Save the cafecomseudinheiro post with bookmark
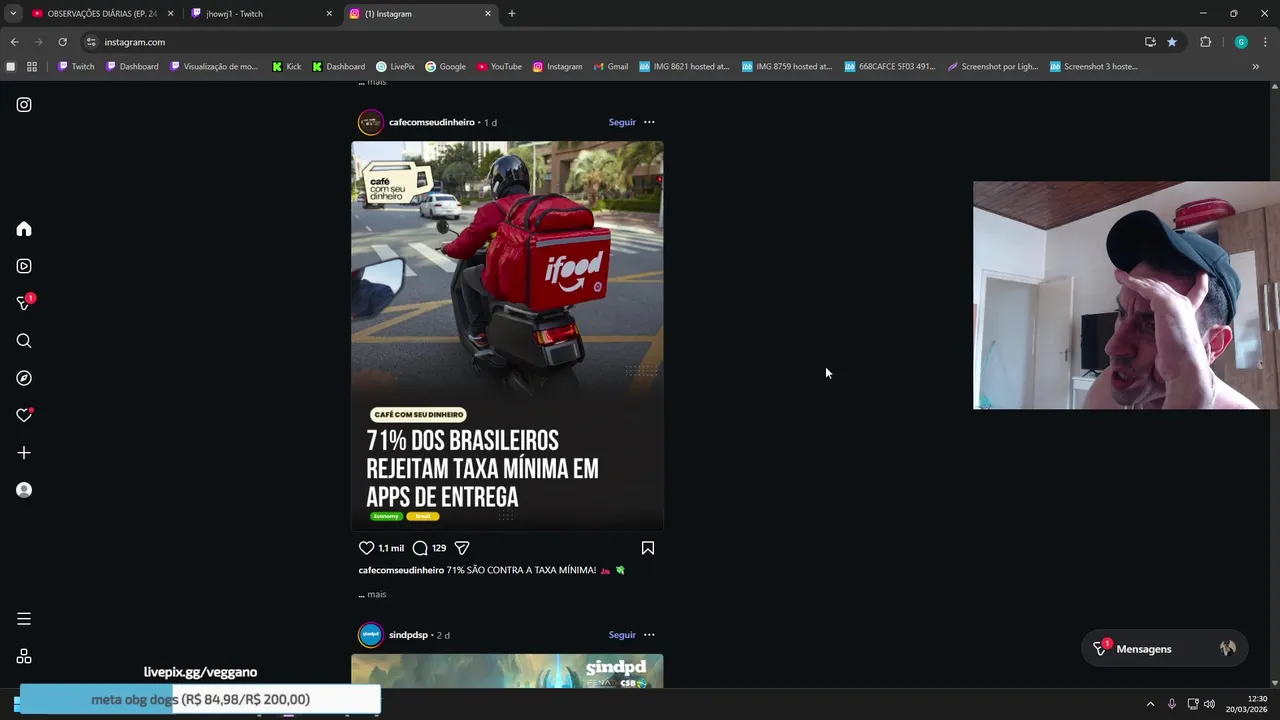 click(x=648, y=548)
